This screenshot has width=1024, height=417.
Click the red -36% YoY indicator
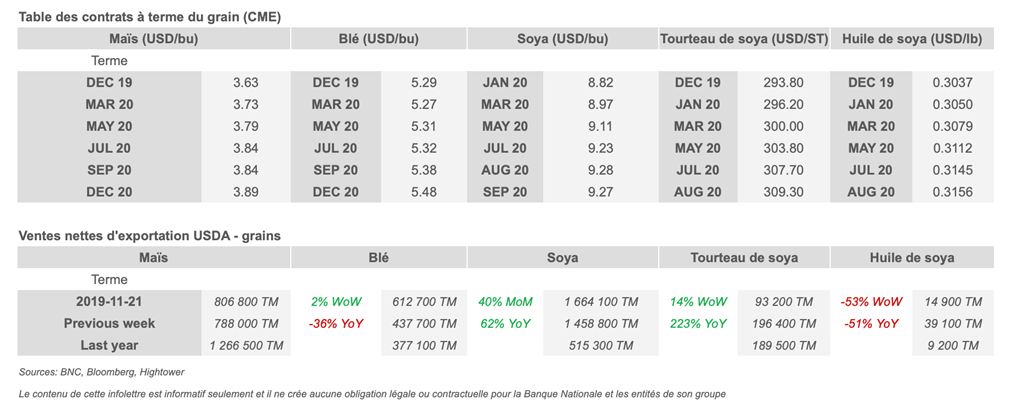[336, 324]
